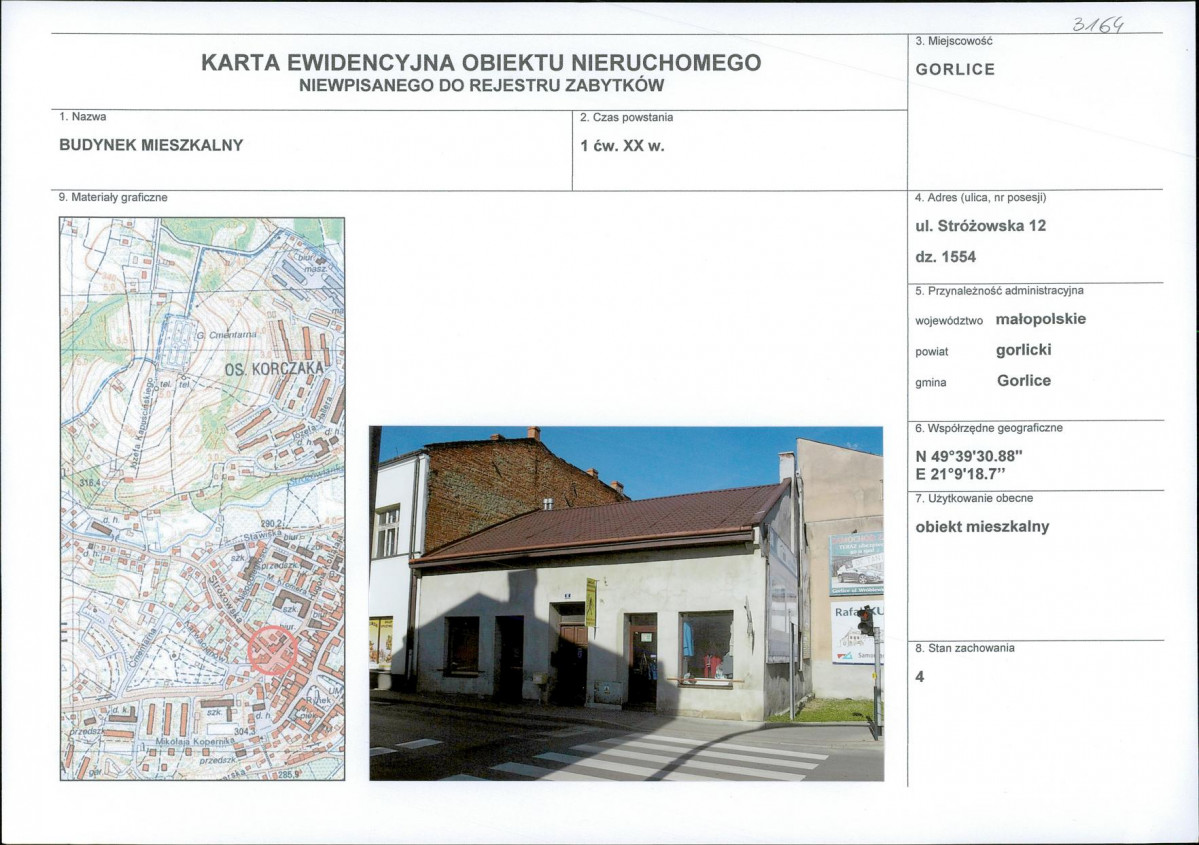The height and width of the screenshot is (845, 1199).
Task: Click the label '3. Miejscowość'
Action: [x=954, y=41]
